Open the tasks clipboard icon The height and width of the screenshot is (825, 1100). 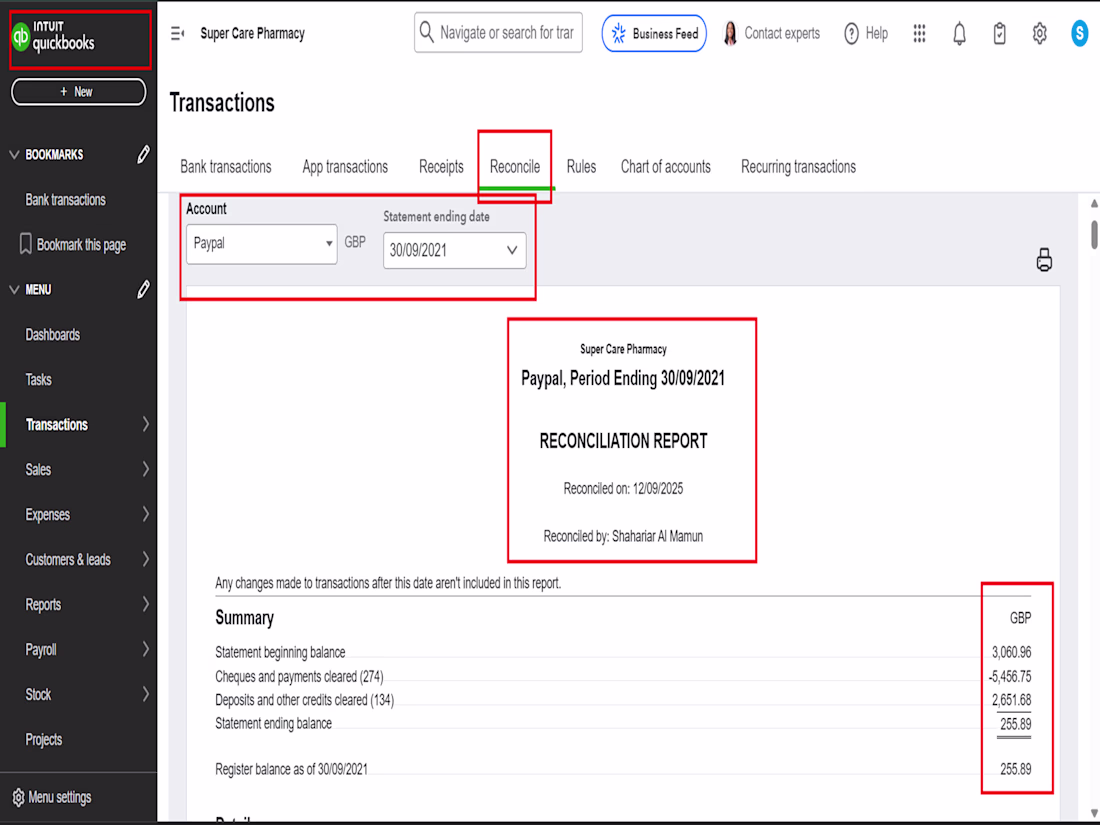999,33
